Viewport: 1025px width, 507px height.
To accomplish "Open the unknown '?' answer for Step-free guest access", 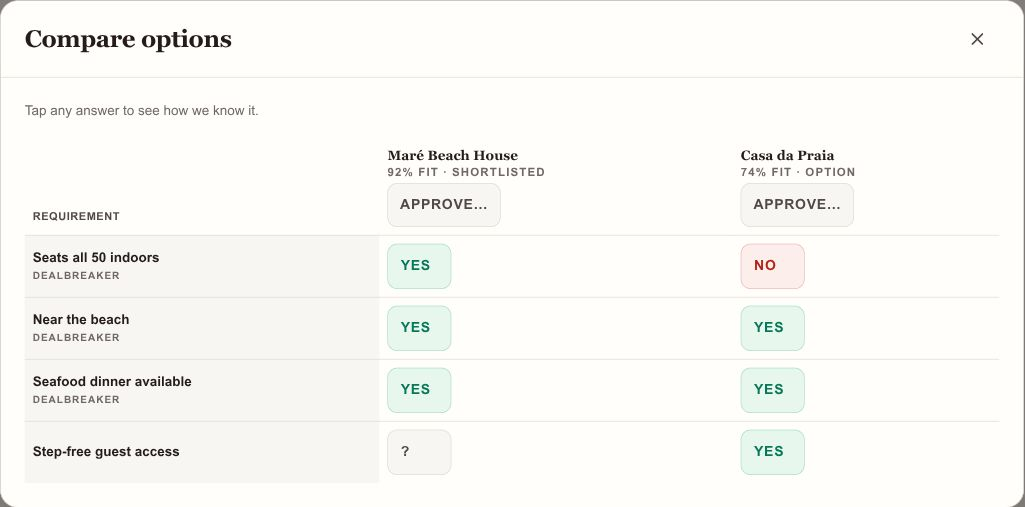I will click(419, 452).
